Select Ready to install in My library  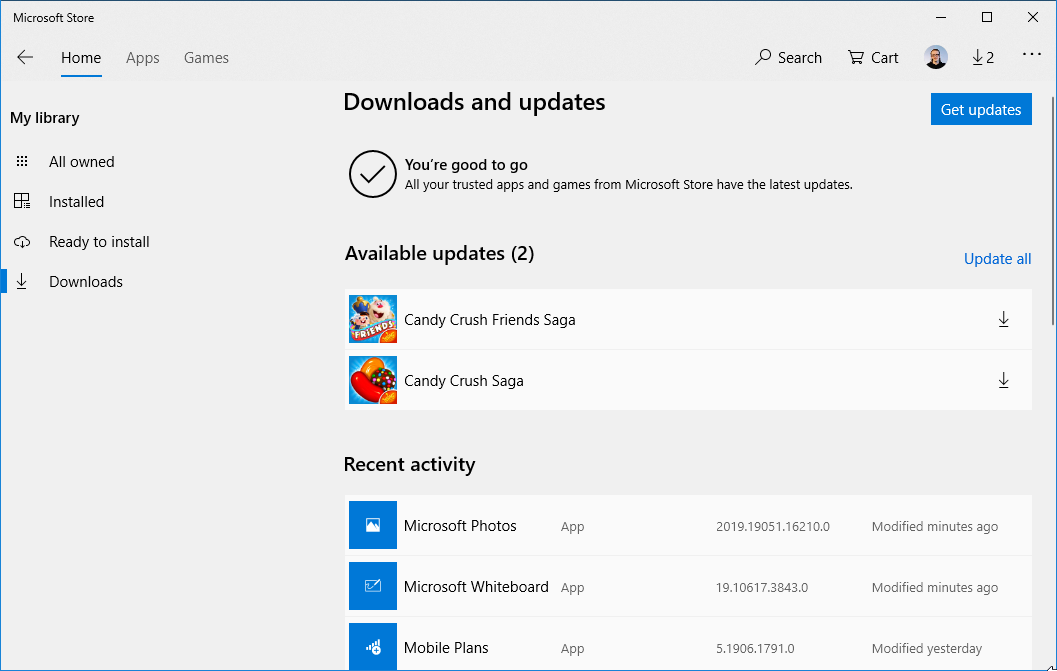click(99, 241)
